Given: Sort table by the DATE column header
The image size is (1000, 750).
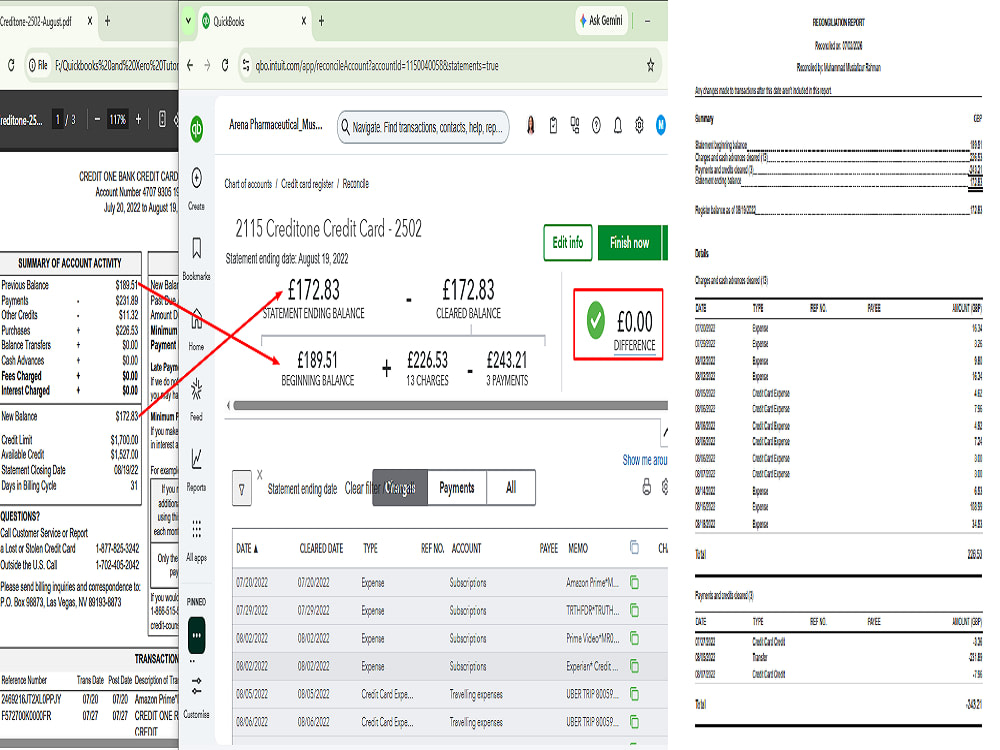Looking at the screenshot, I should tap(247, 548).
